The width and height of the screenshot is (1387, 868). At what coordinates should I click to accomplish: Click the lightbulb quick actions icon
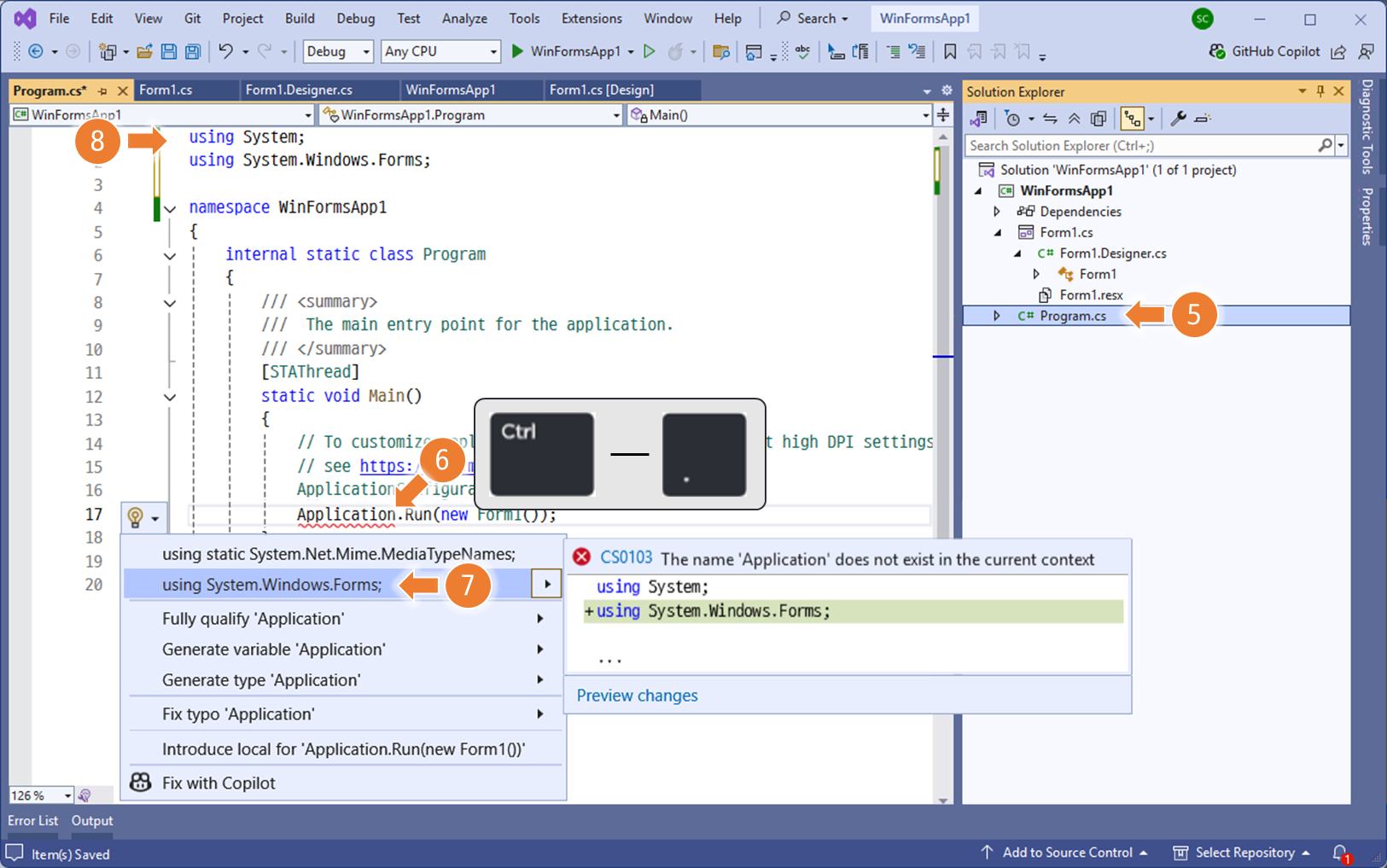(x=135, y=516)
